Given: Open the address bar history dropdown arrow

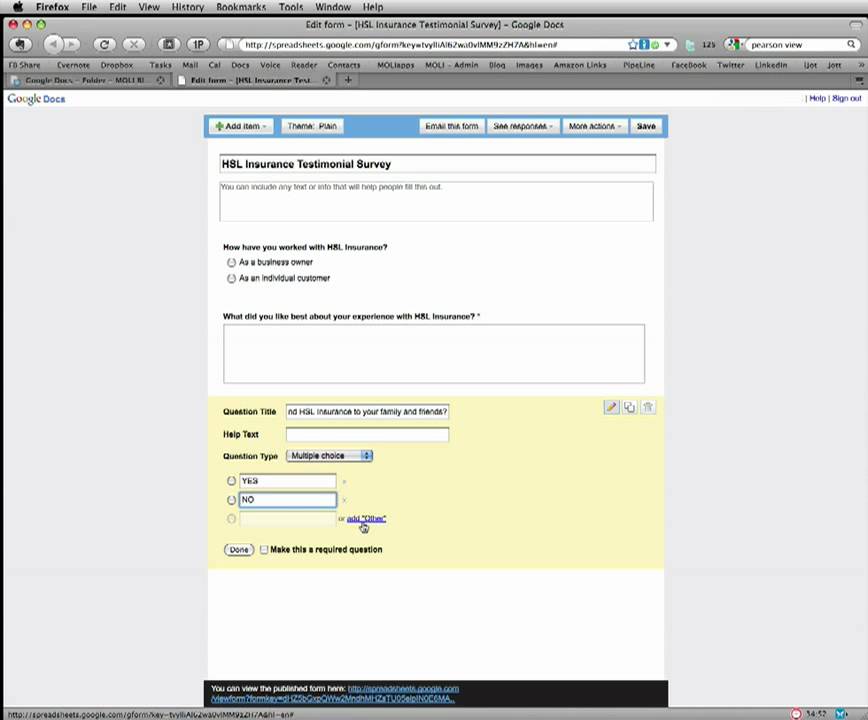Looking at the screenshot, I should point(667,45).
